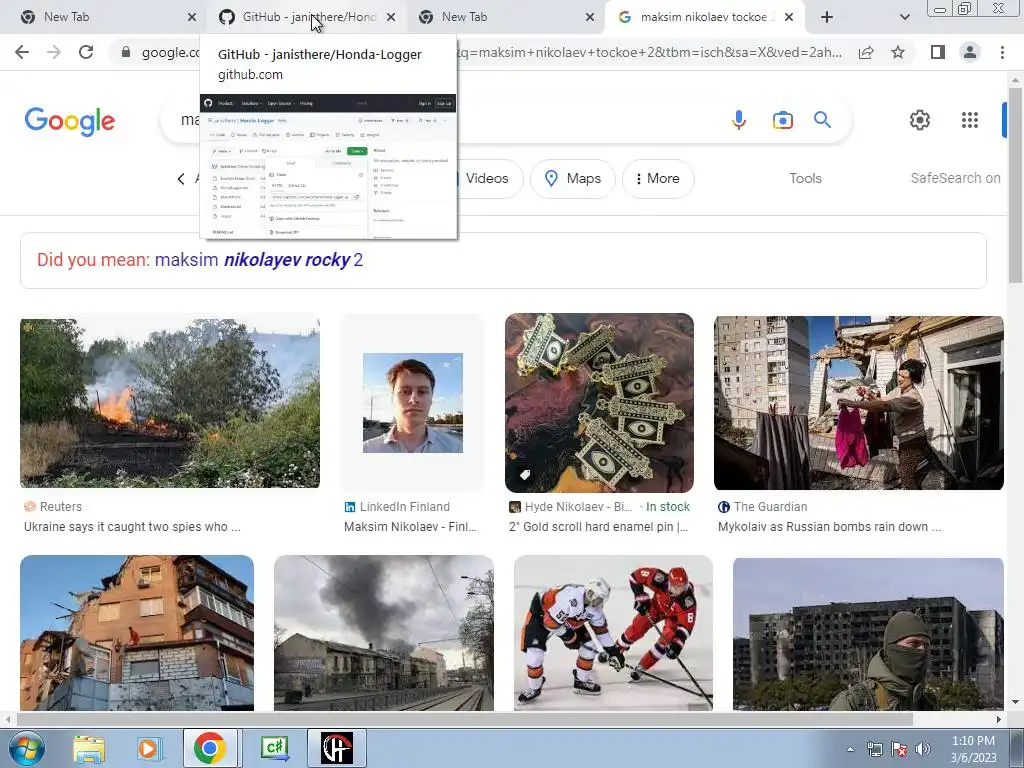Viewport: 1024px width, 768px height.
Task: Expand the More search filters menu
Action: pos(658,178)
